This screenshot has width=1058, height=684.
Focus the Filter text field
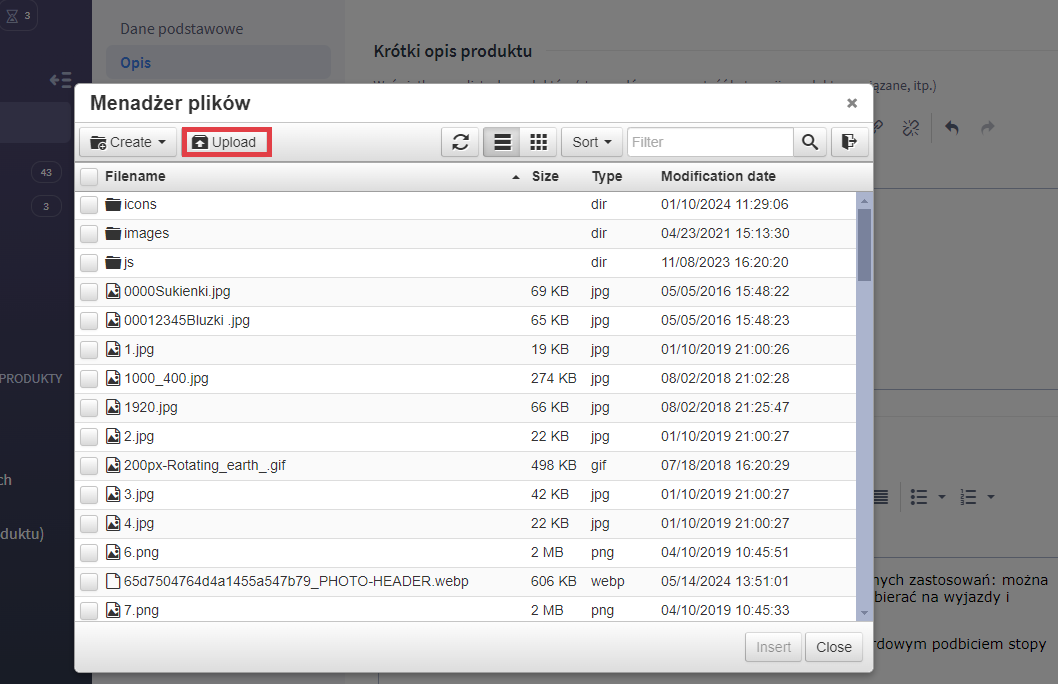click(710, 142)
